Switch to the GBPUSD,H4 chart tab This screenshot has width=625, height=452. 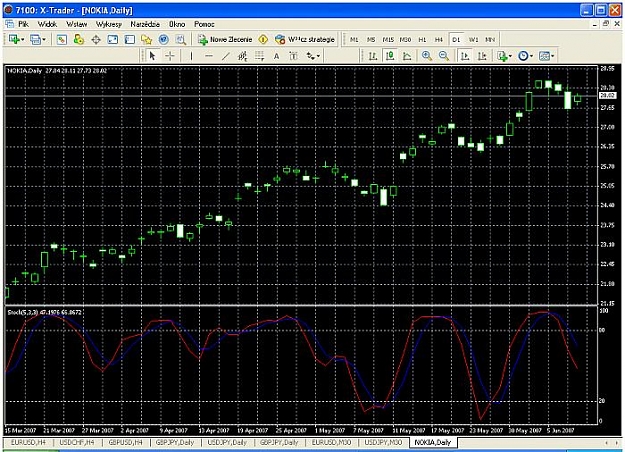(x=126, y=442)
